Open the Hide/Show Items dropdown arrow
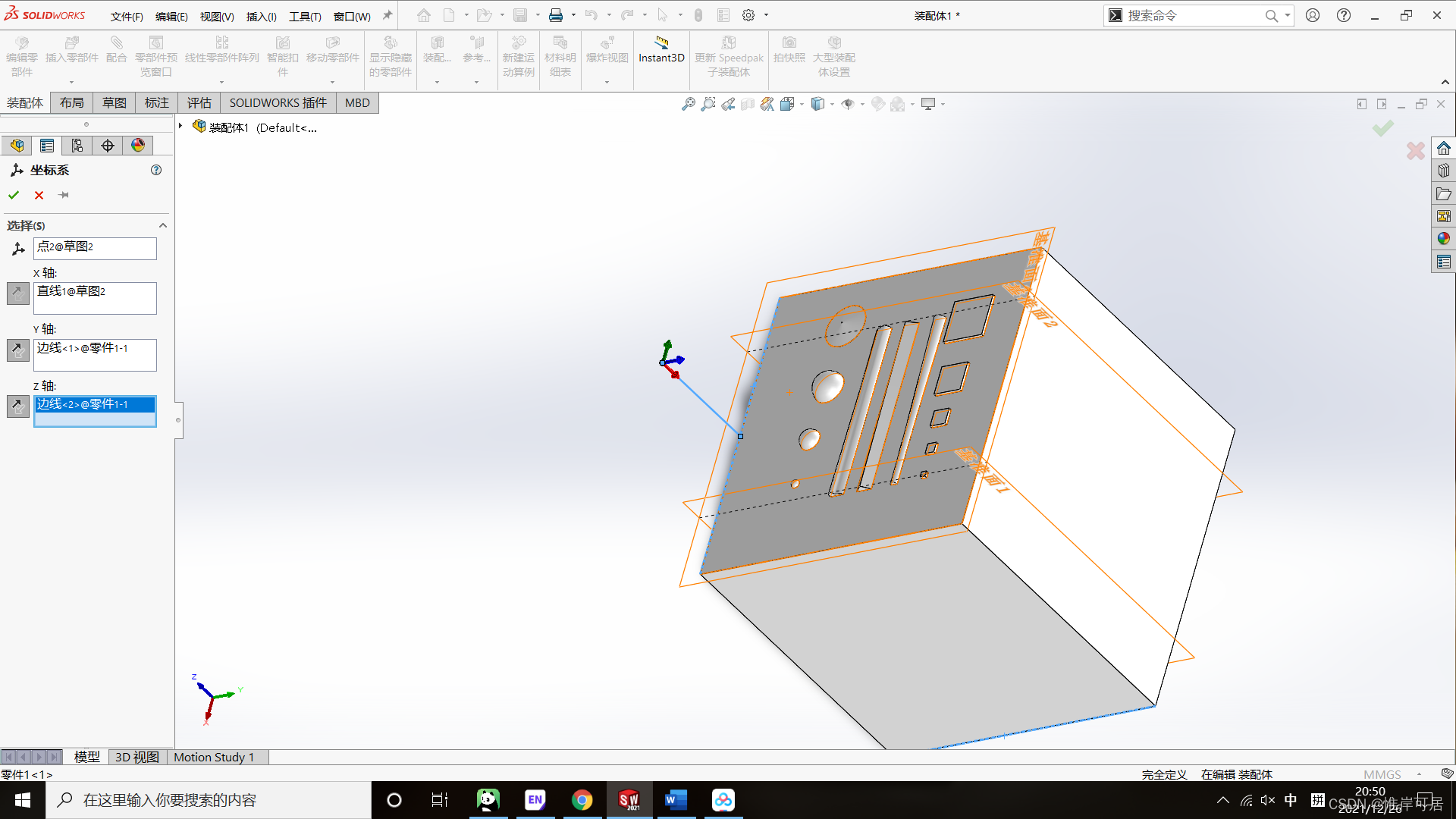 862,105
